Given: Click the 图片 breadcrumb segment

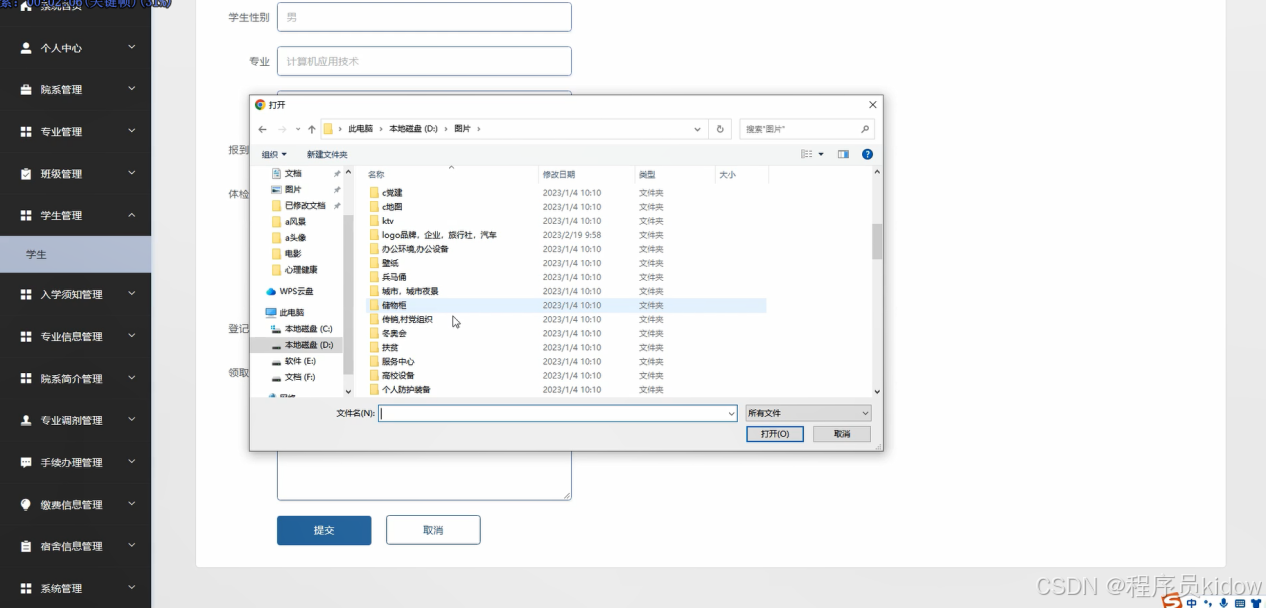Looking at the screenshot, I should click(462, 129).
